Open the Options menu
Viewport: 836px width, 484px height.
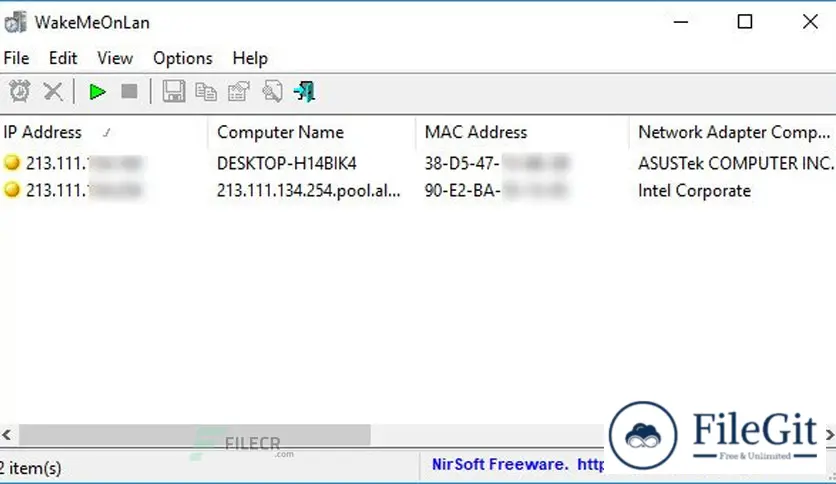[183, 58]
